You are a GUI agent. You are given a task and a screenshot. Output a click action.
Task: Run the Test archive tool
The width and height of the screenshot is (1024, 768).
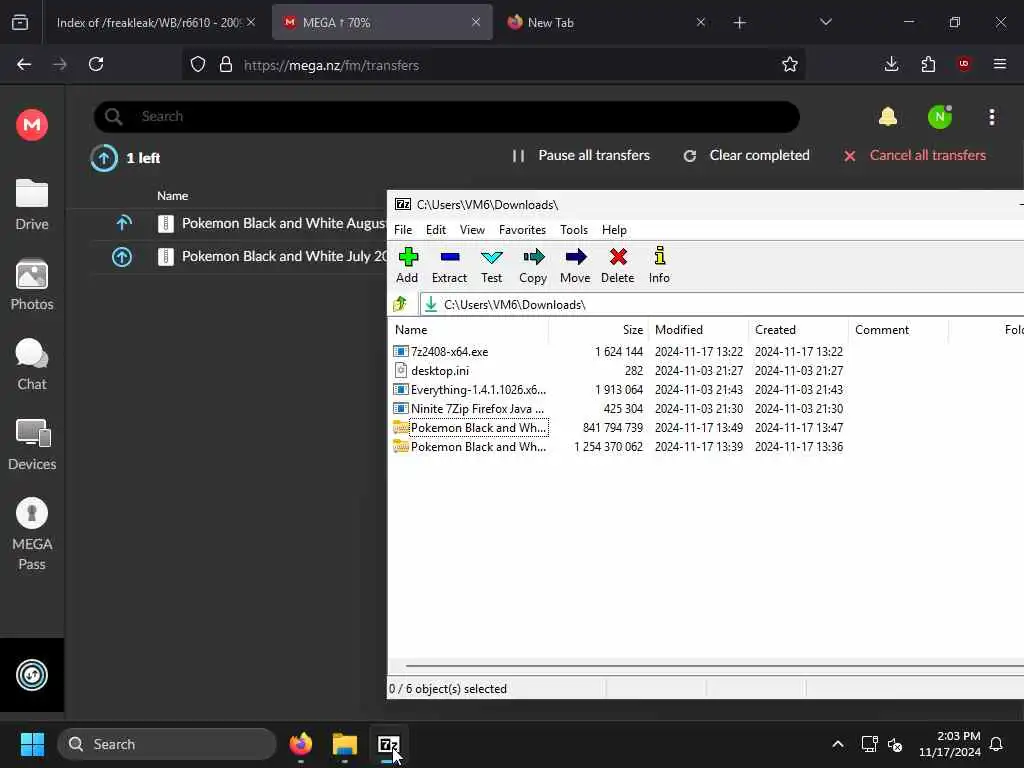(491, 265)
